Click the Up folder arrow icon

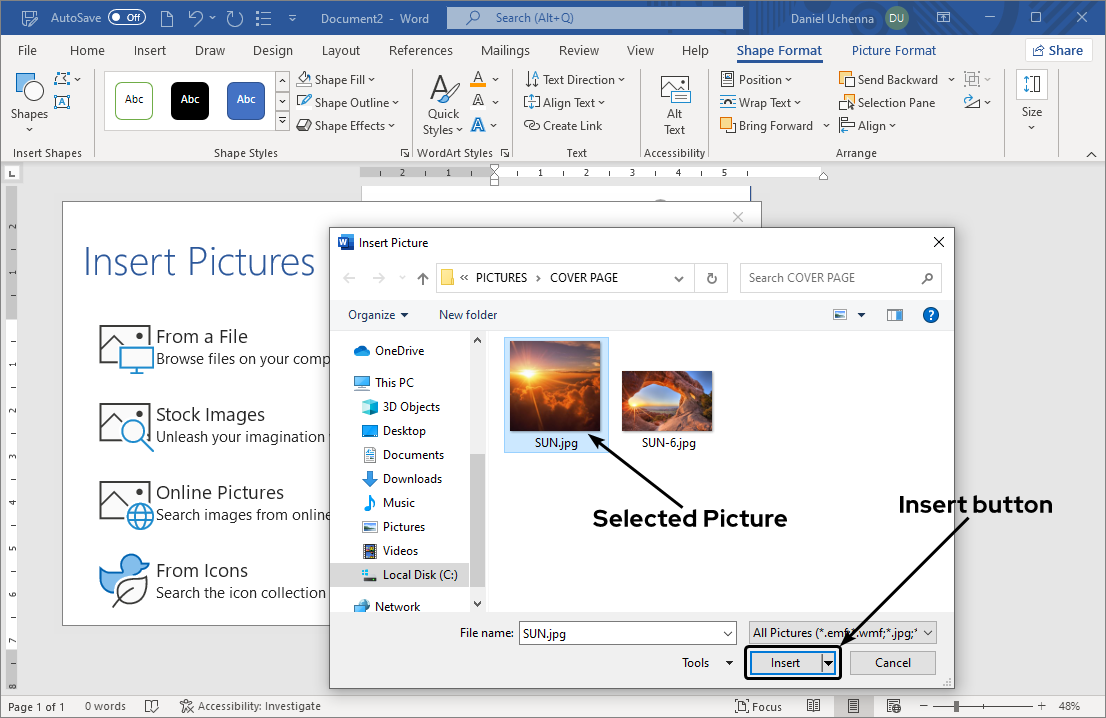pyautogui.click(x=423, y=278)
